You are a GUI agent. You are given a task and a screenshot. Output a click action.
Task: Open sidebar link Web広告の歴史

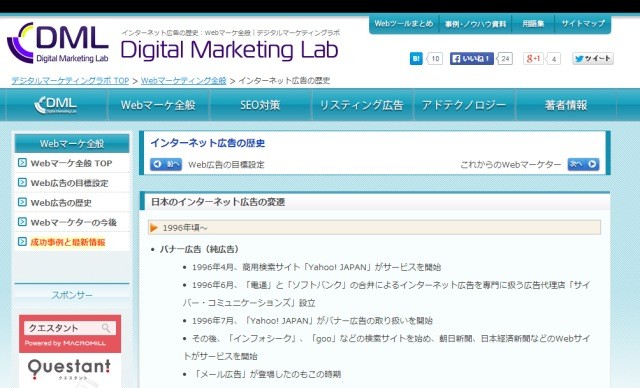point(61,203)
